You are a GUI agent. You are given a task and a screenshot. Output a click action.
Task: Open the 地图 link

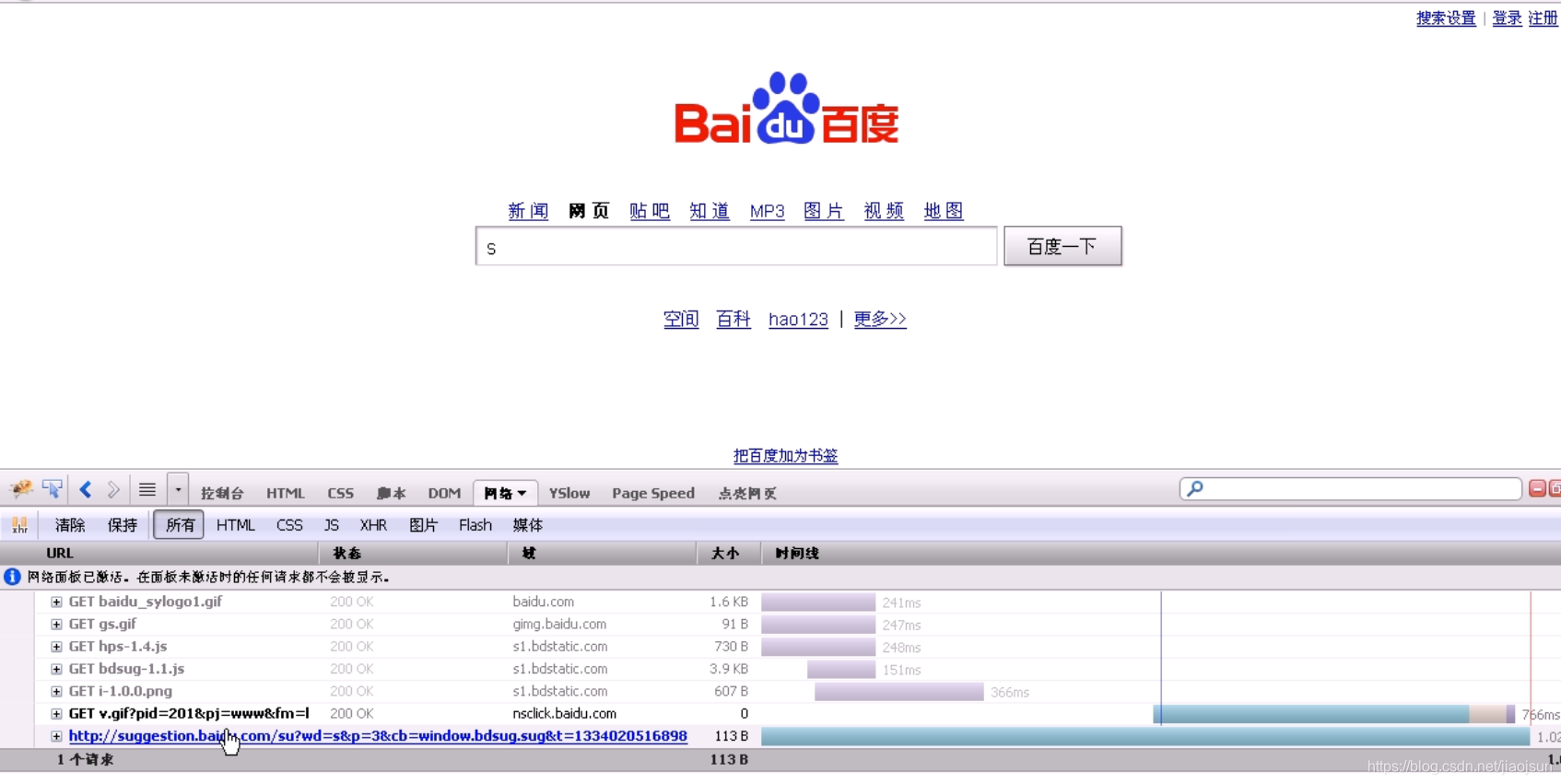944,211
